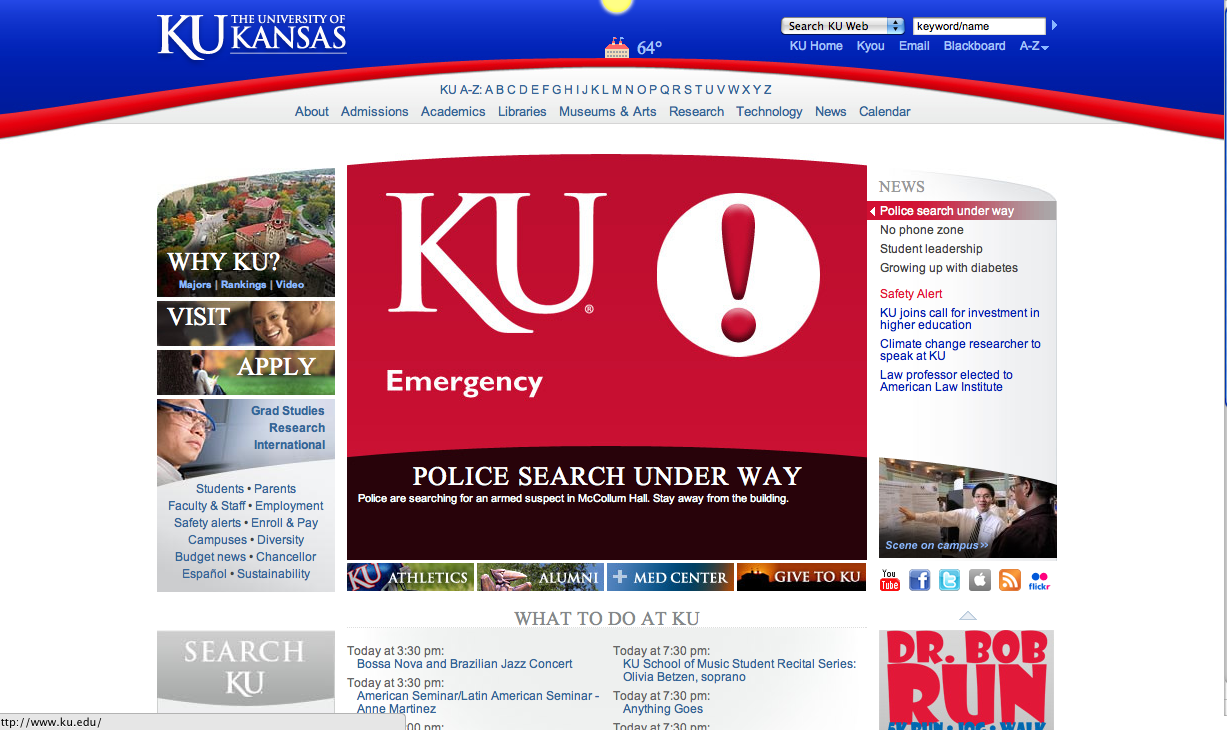Open KU's Facebook page icon
This screenshot has width=1227, height=730.
tap(920, 580)
